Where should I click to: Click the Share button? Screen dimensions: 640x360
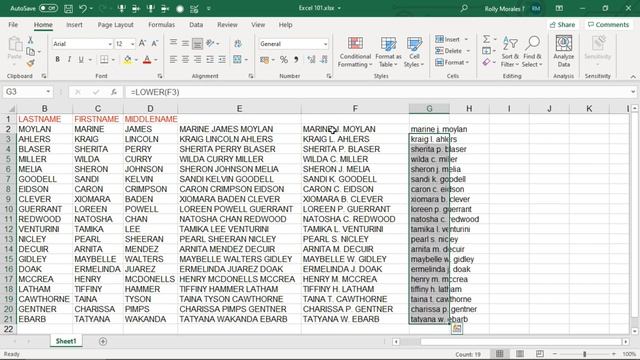coord(562,25)
